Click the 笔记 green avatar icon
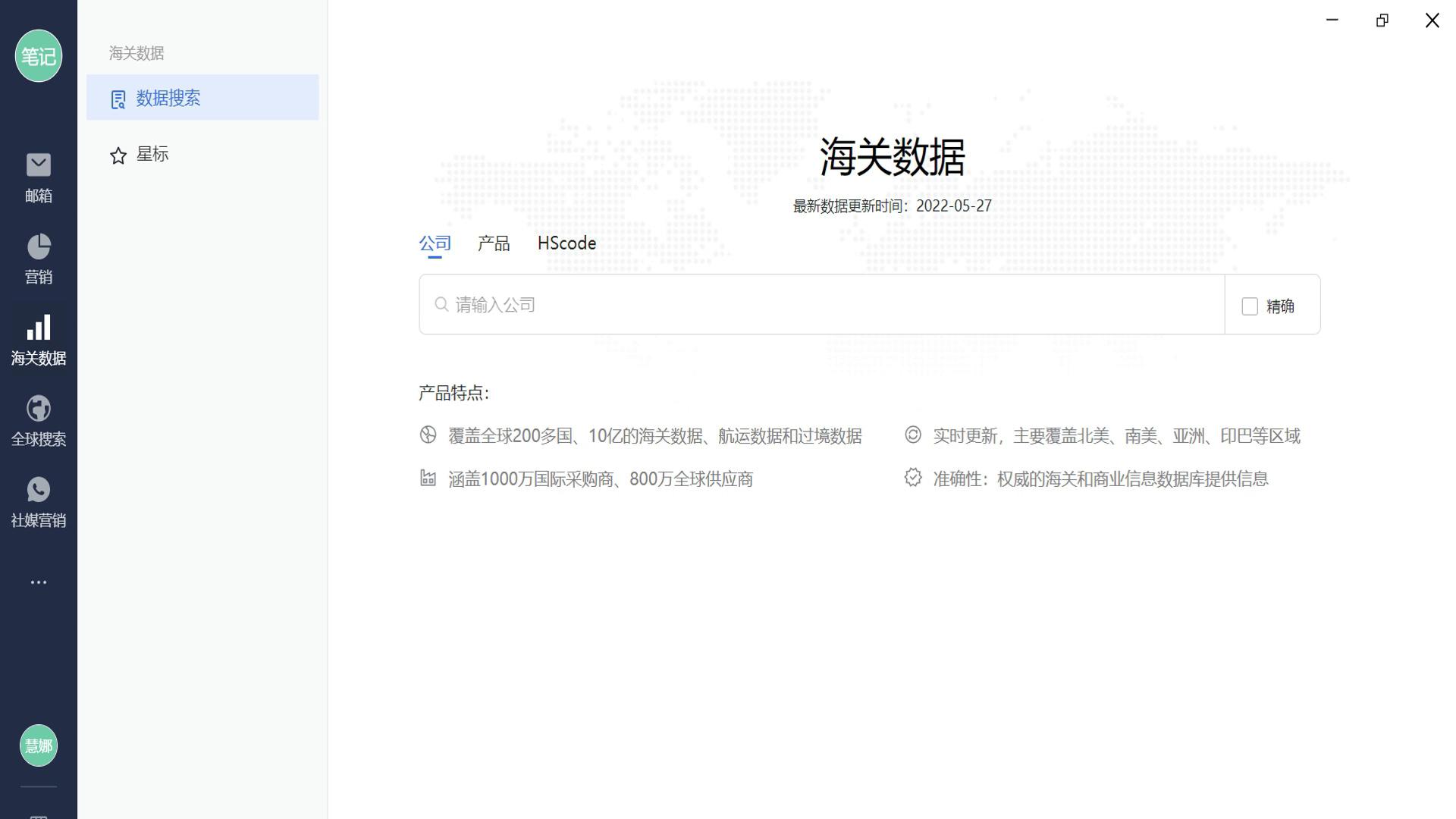This screenshot has height=819, width=1456. click(x=38, y=56)
